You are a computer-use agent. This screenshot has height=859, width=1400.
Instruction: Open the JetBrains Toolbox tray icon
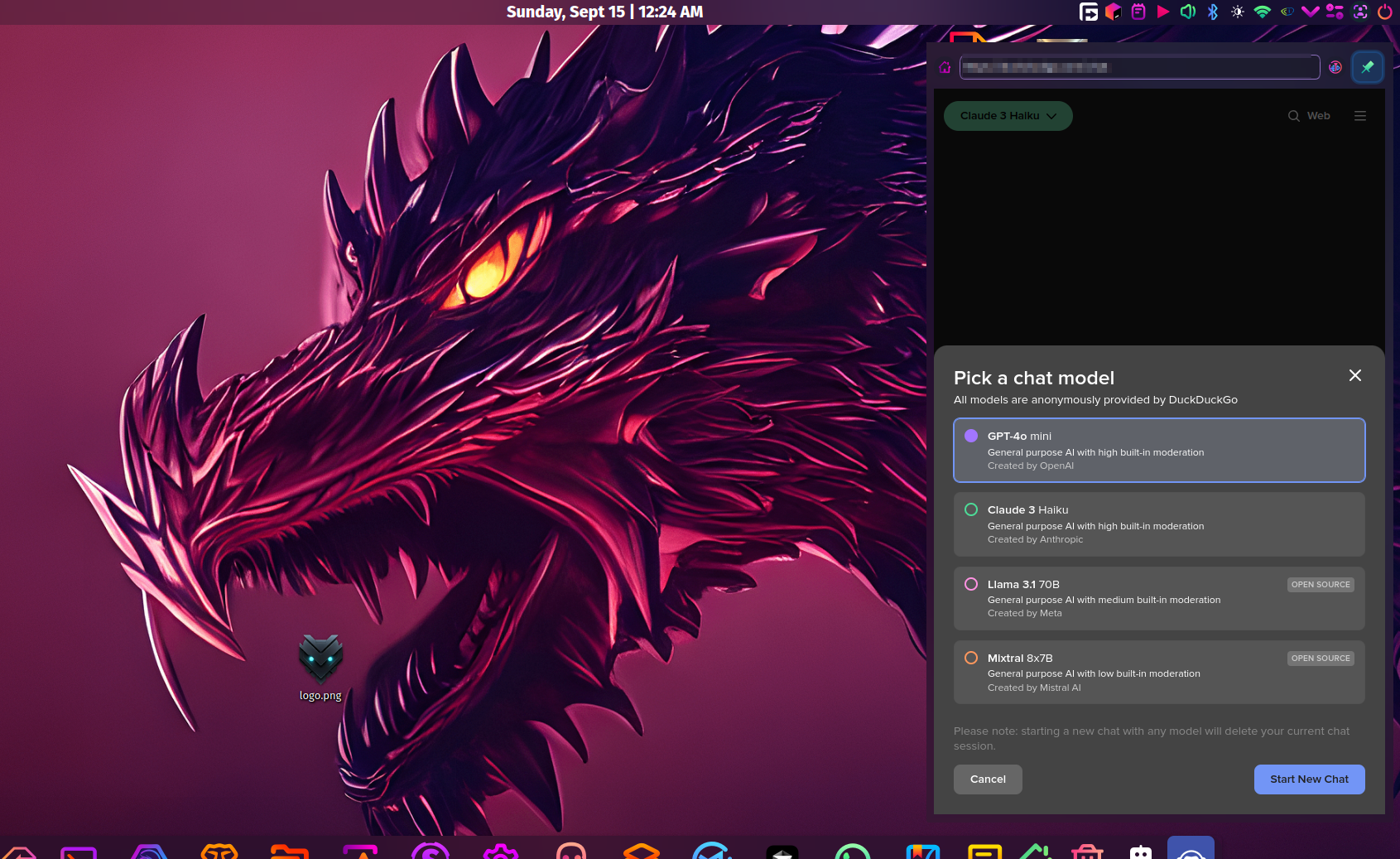point(1114,12)
